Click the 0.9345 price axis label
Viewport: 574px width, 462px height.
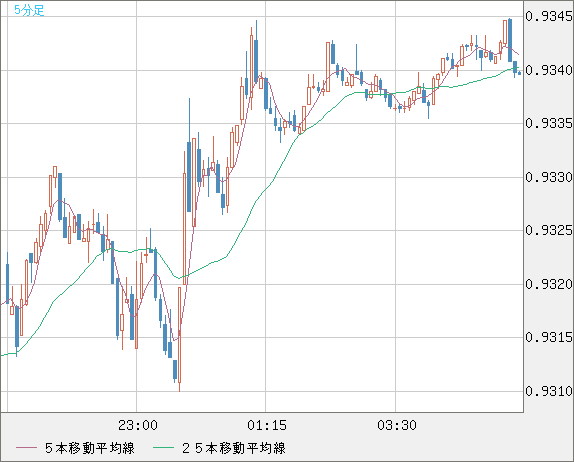tap(548, 16)
